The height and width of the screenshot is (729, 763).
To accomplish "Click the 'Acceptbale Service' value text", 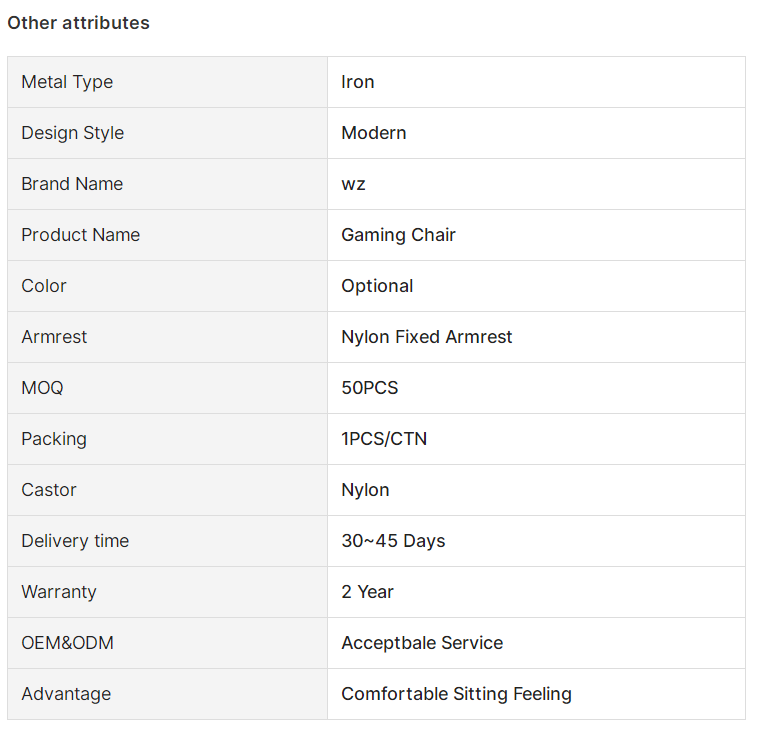I will [x=422, y=643].
